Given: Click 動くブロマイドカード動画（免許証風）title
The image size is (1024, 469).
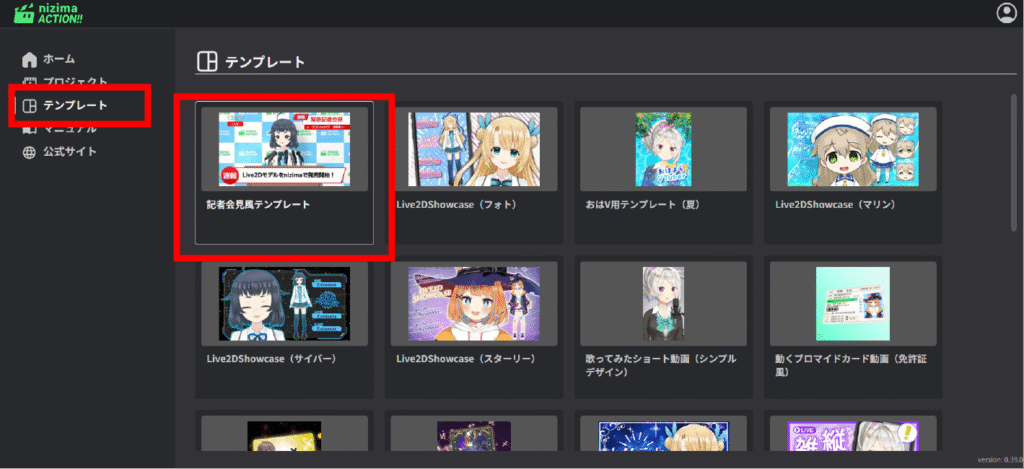Looking at the screenshot, I should (850, 366).
